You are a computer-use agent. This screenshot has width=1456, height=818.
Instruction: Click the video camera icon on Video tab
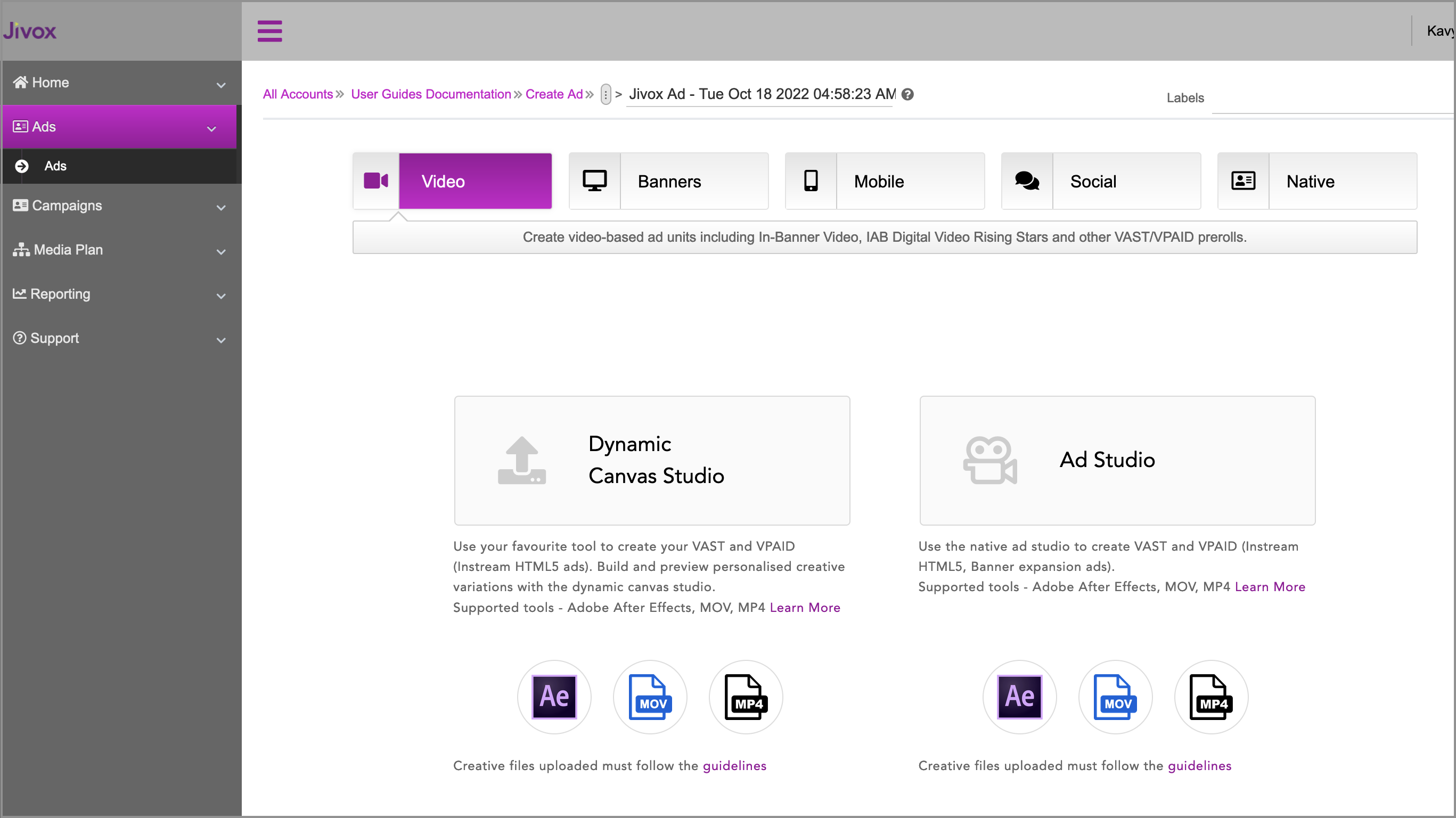point(376,181)
